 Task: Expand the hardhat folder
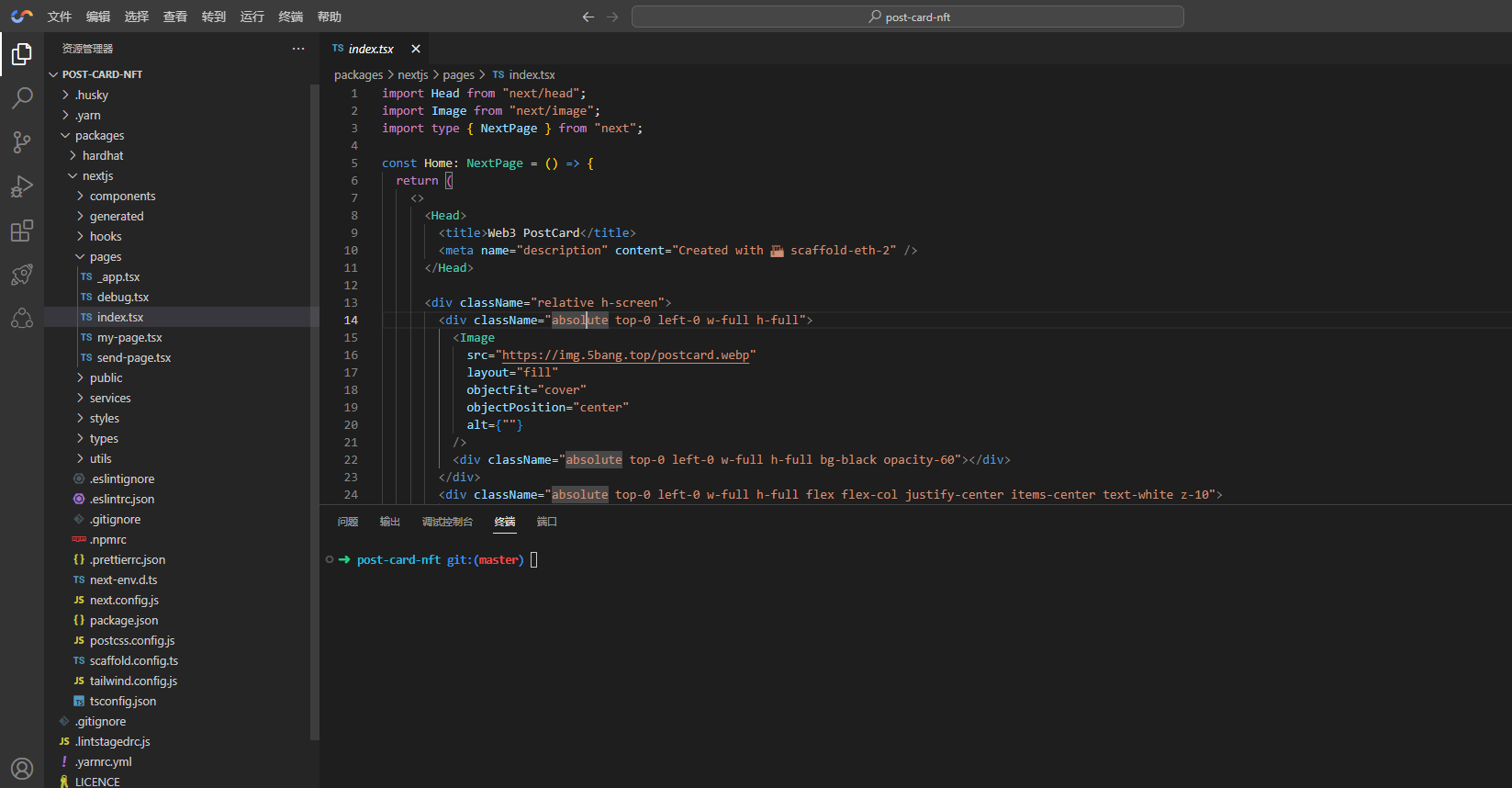click(x=182, y=155)
